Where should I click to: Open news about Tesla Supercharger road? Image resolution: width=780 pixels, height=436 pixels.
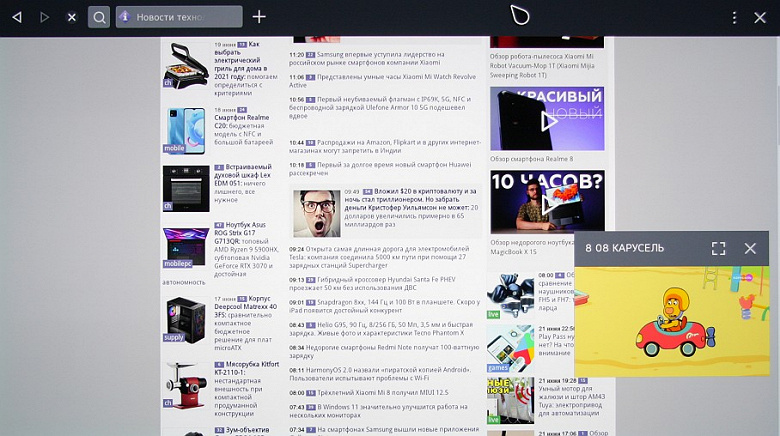point(379,257)
